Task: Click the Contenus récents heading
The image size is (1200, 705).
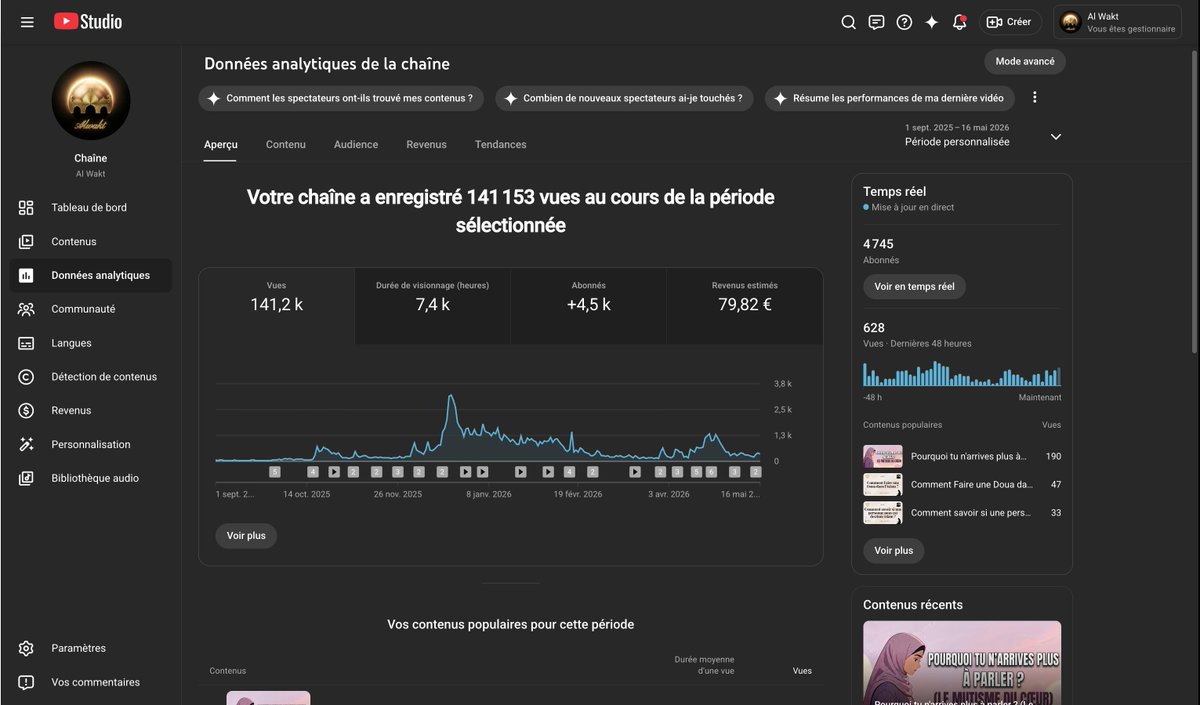Action: [x=913, y=605]
